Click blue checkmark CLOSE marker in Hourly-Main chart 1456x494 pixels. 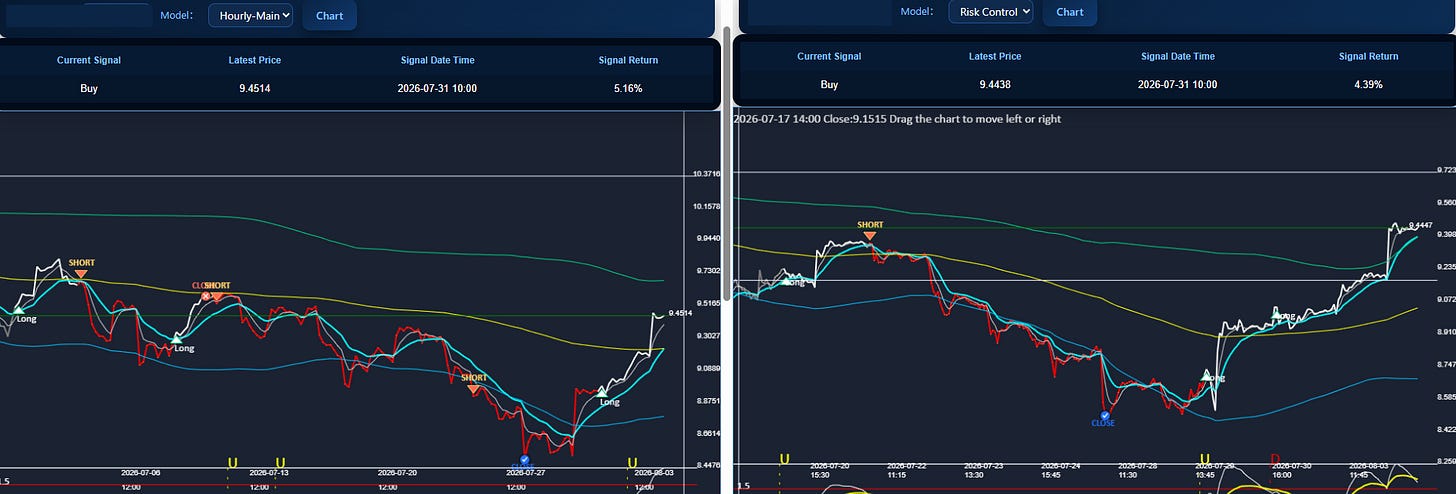pos(524,461)
